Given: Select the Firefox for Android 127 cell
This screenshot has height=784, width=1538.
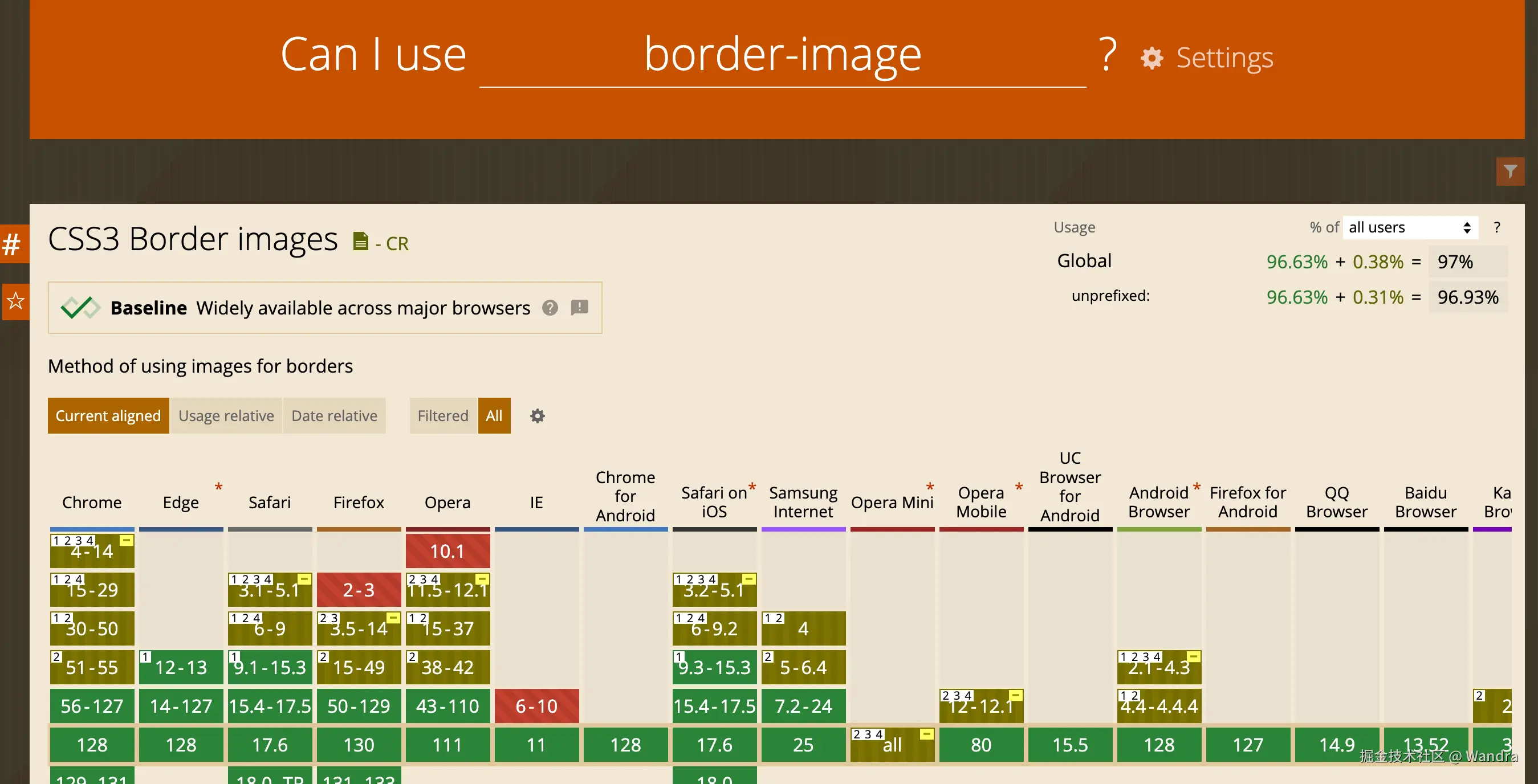Looking at the screenshot, I should 1248,745.
